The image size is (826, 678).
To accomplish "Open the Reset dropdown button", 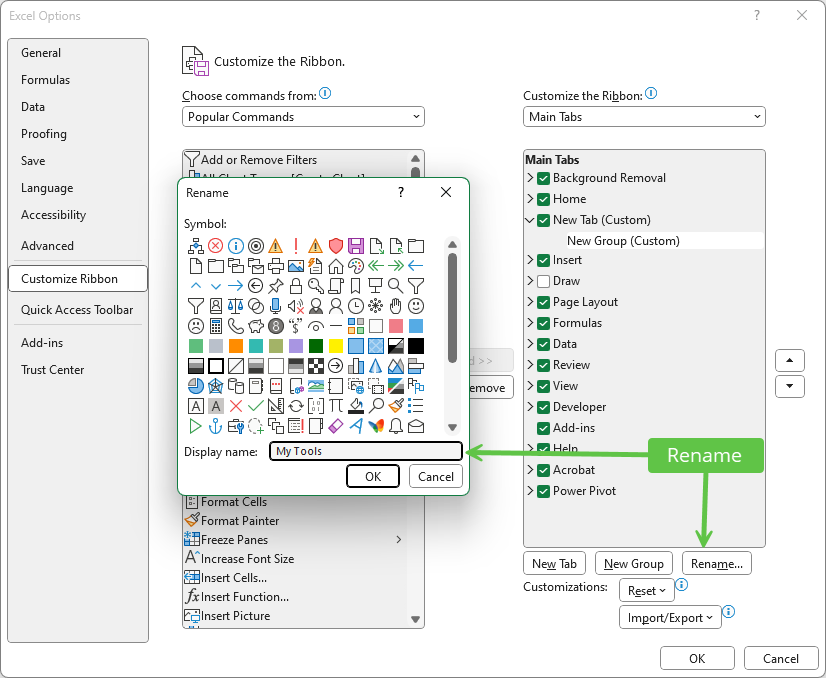I will (x=646, y=591).
